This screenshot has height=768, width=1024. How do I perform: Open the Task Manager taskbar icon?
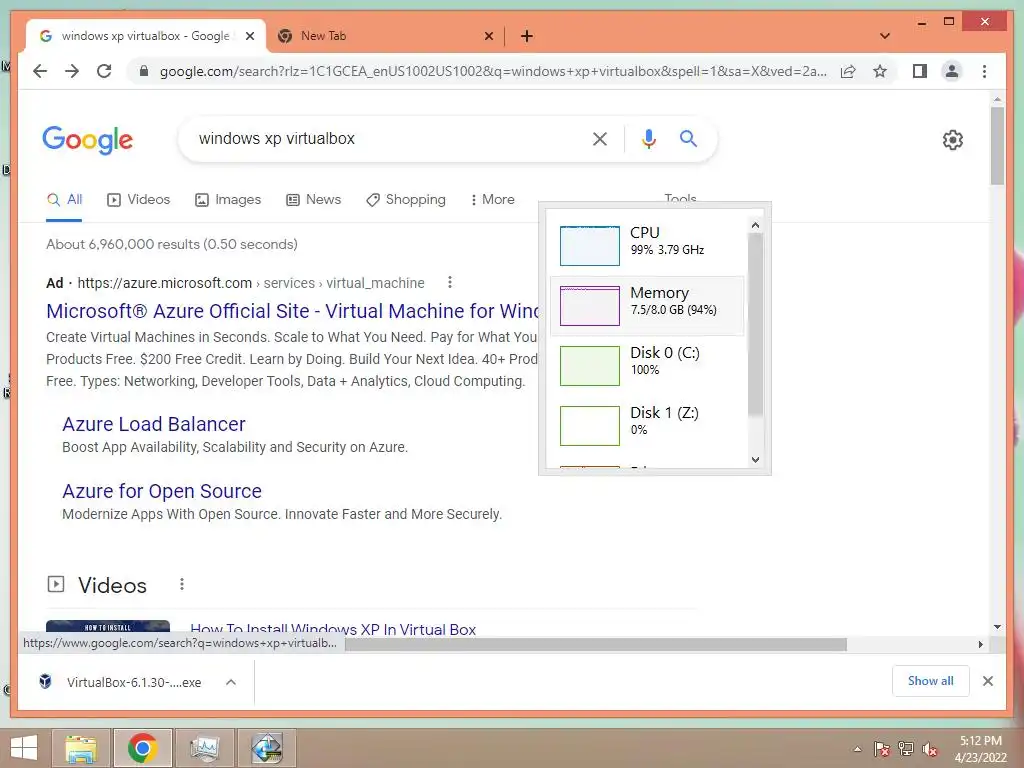pos(204,748)
